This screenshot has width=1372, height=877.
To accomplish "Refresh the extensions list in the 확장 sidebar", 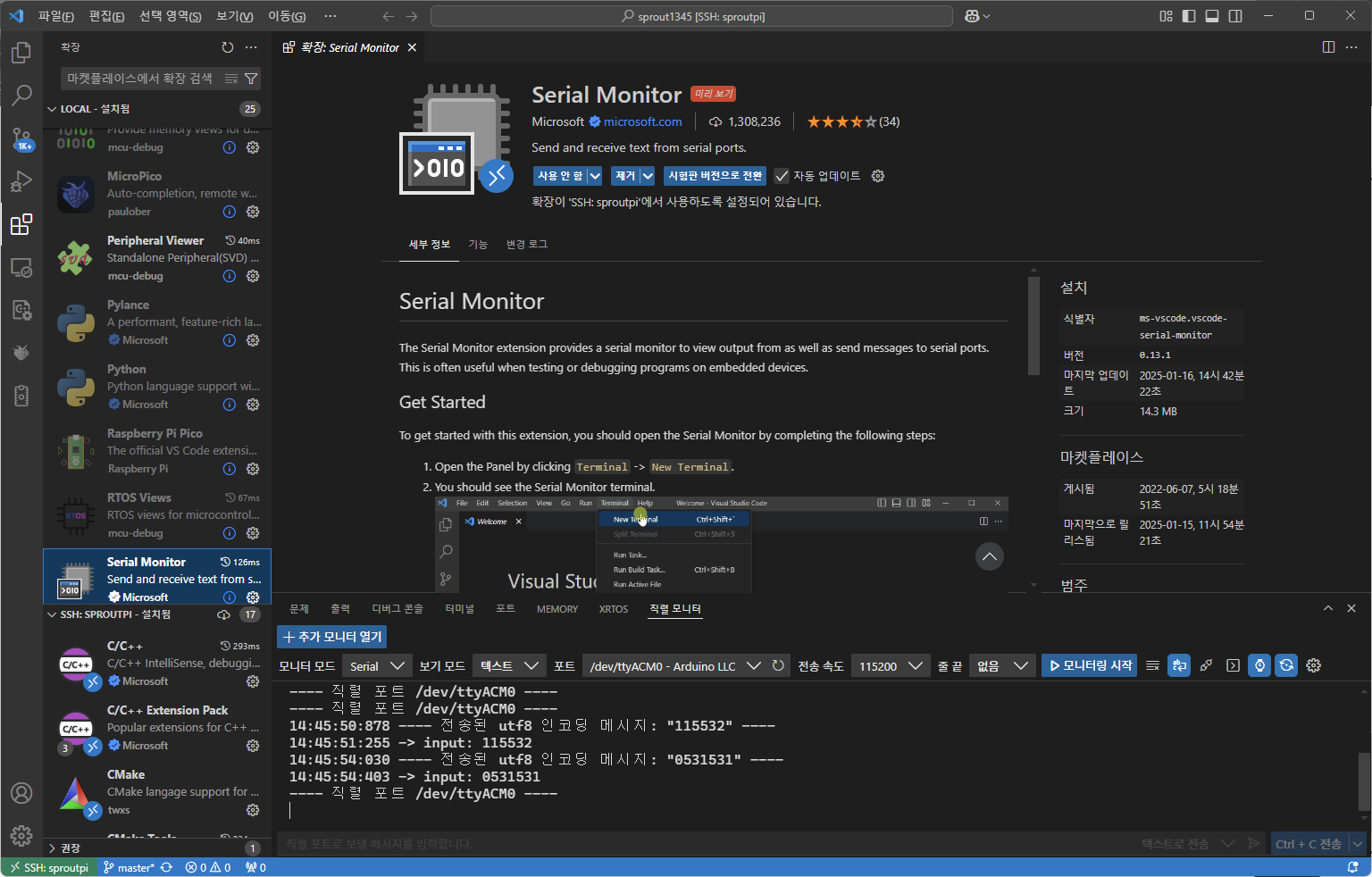I will [228, 47].
